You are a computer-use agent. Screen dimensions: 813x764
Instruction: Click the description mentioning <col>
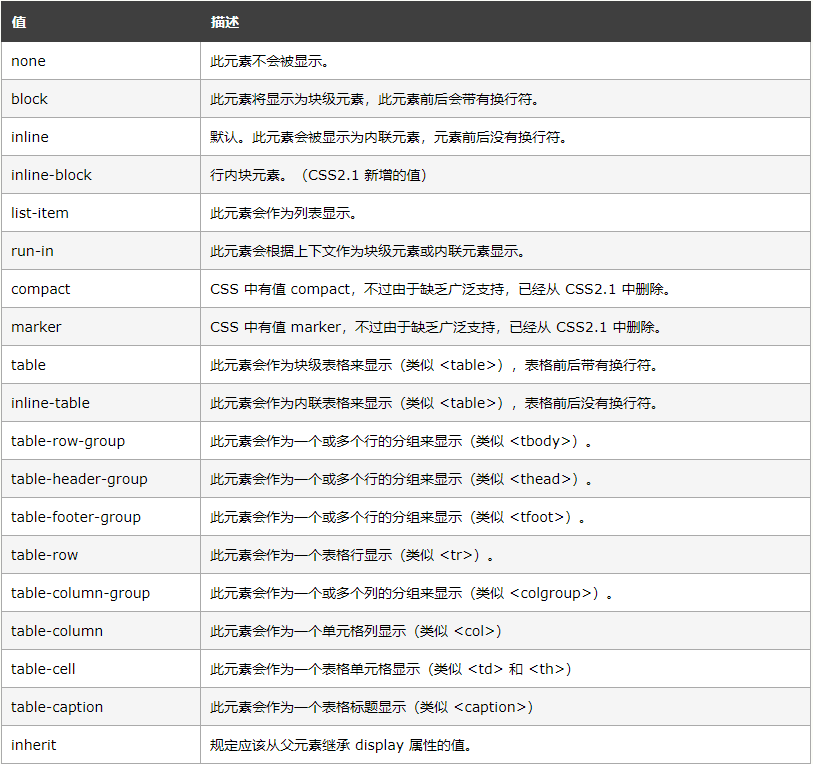click(356, 631)
